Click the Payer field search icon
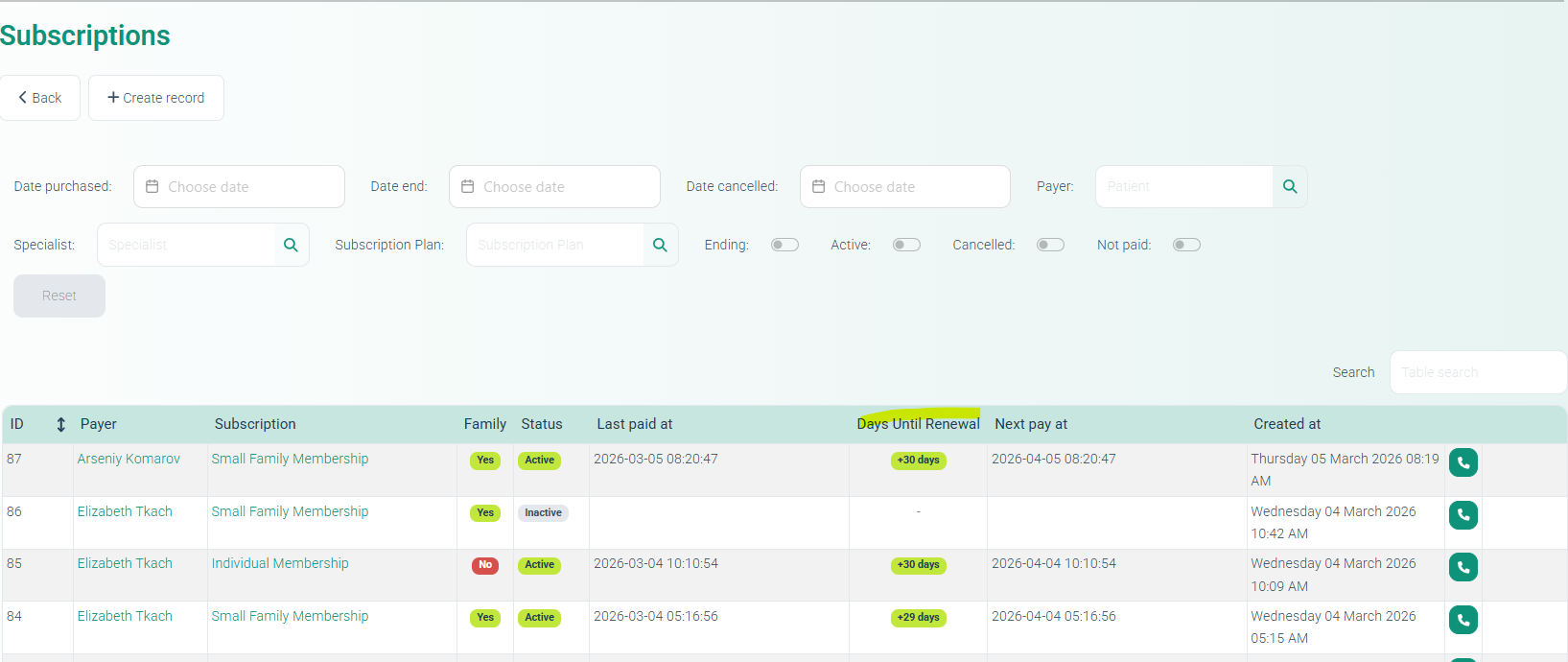 [1290, 187]
